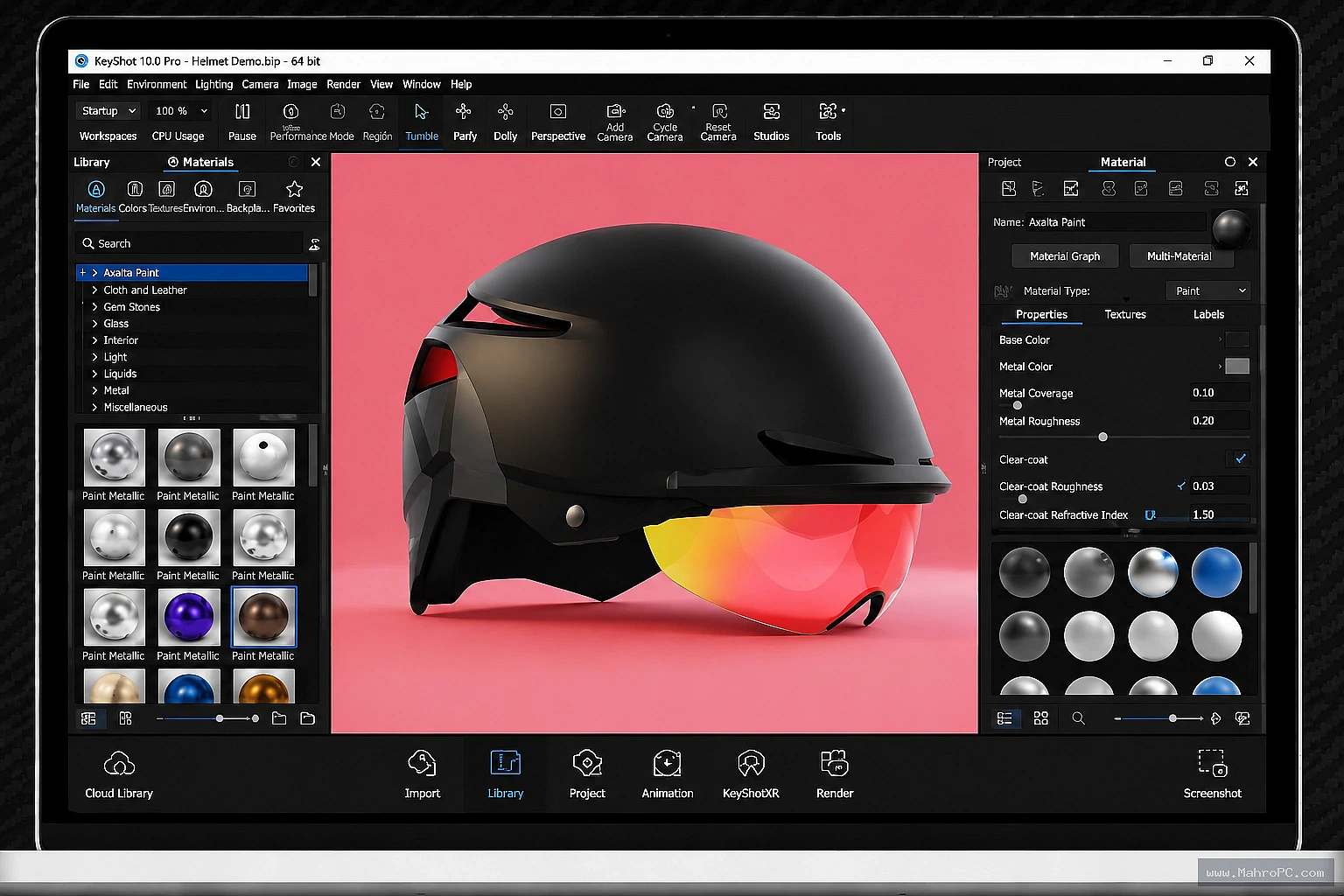Click the Metal Roughness slider handle

(1102, 437)
